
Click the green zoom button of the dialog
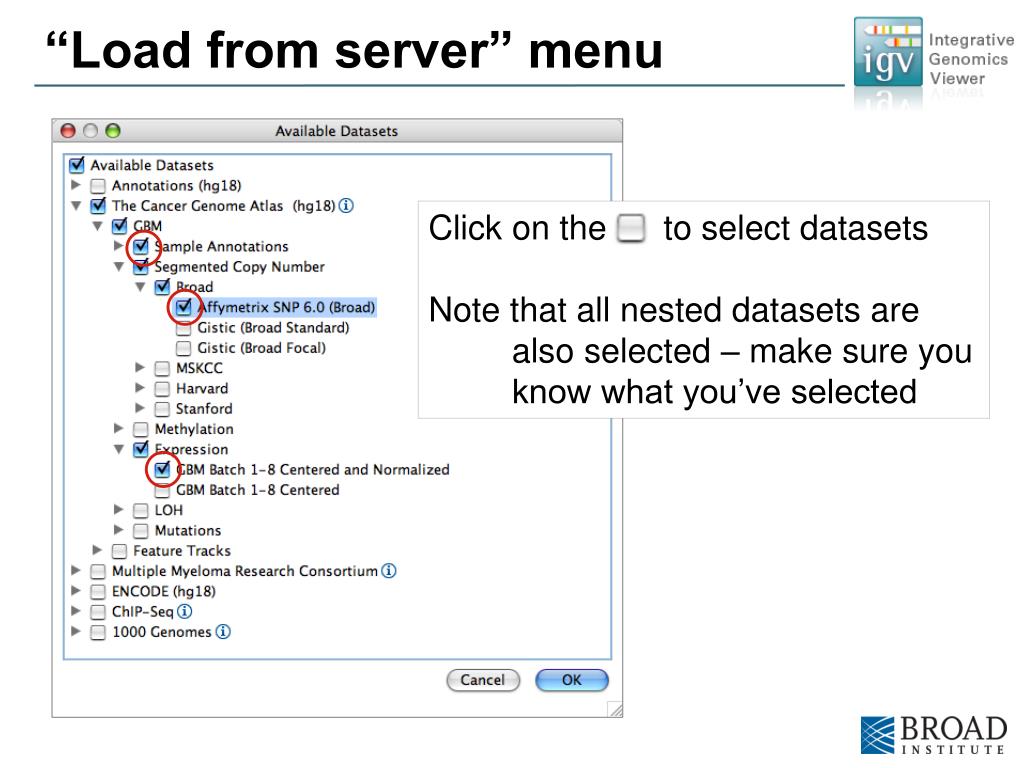point(113,131)
